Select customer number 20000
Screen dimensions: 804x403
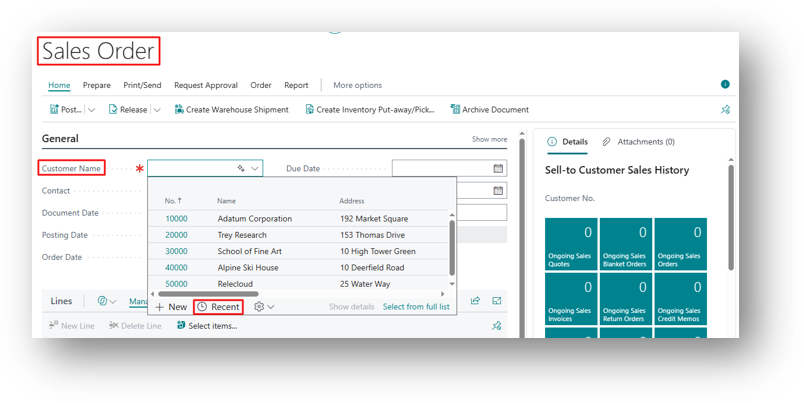click(176, 235)
